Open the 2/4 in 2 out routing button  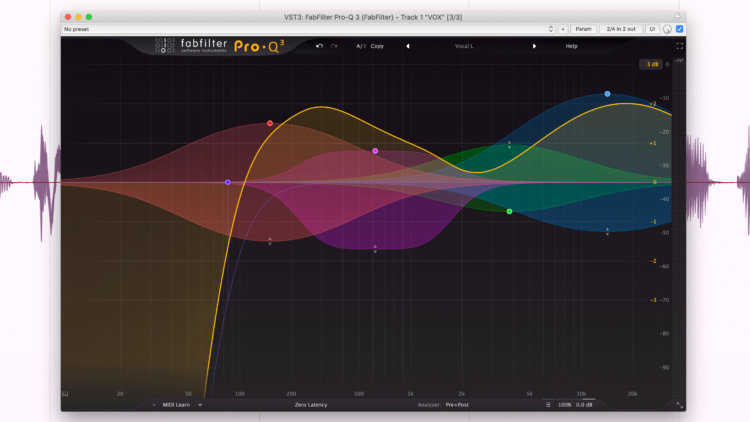pyautogui.click(x=621, y=29)
